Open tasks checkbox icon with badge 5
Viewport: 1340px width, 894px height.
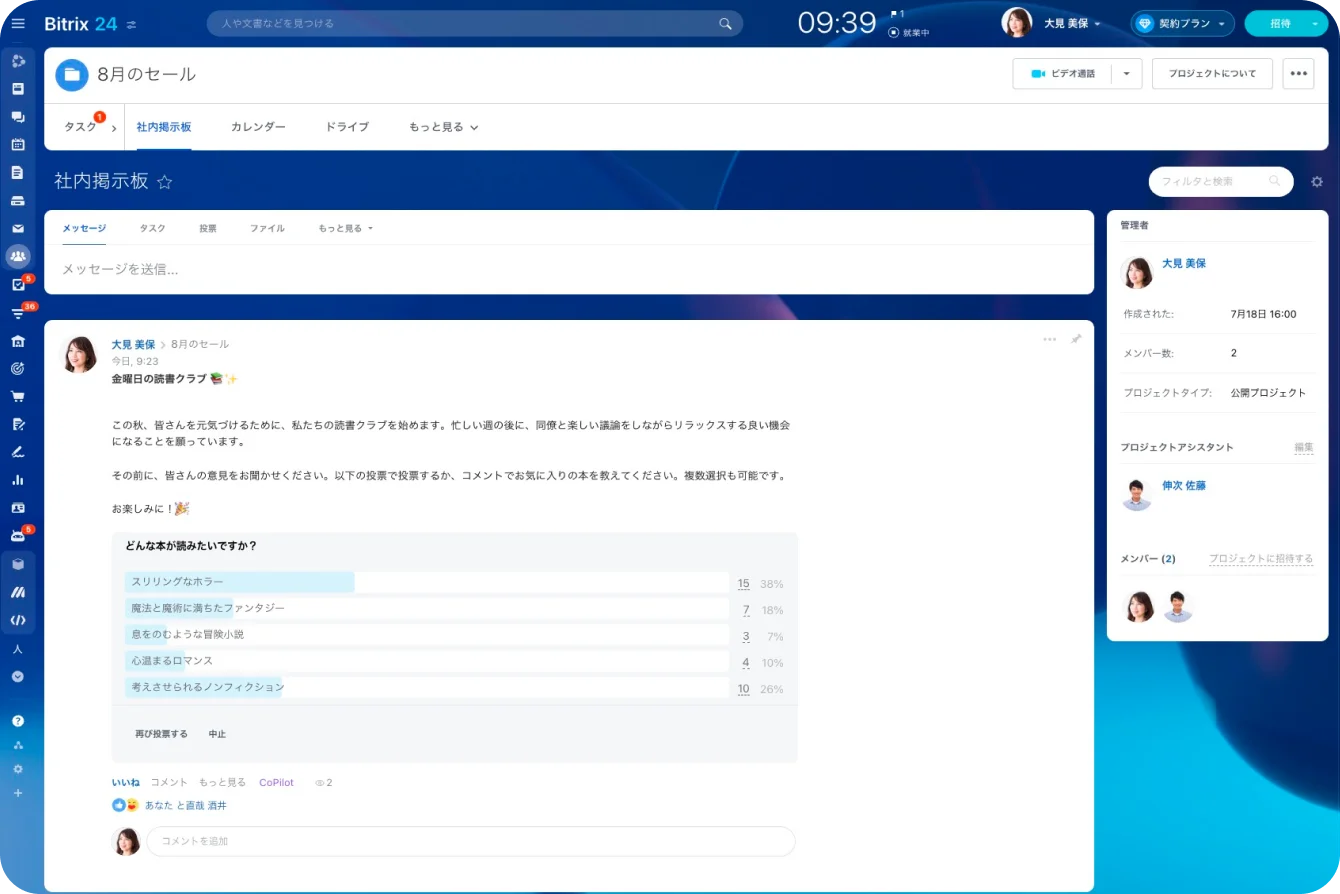click(x=18, y=285)
